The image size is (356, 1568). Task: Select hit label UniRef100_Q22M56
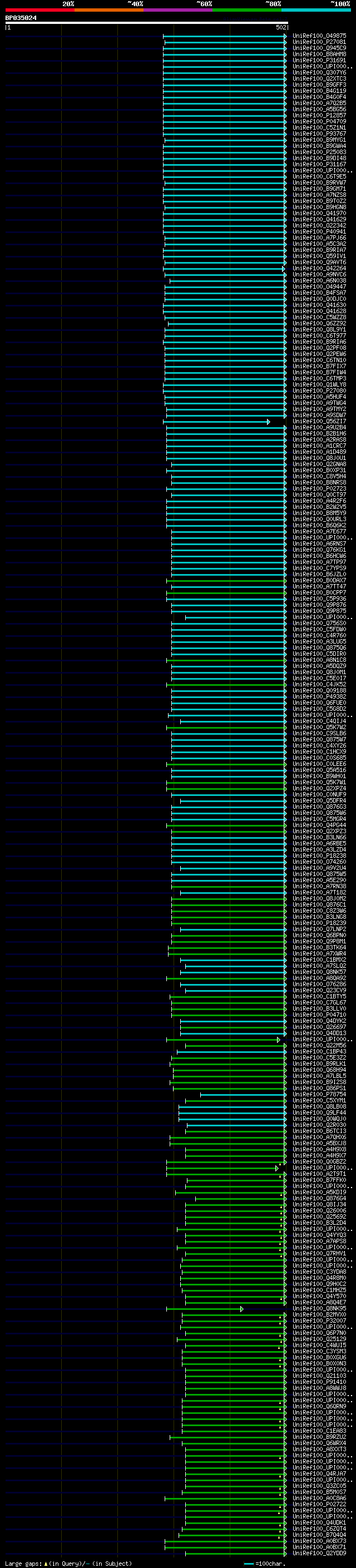[x=319, y=1045]
